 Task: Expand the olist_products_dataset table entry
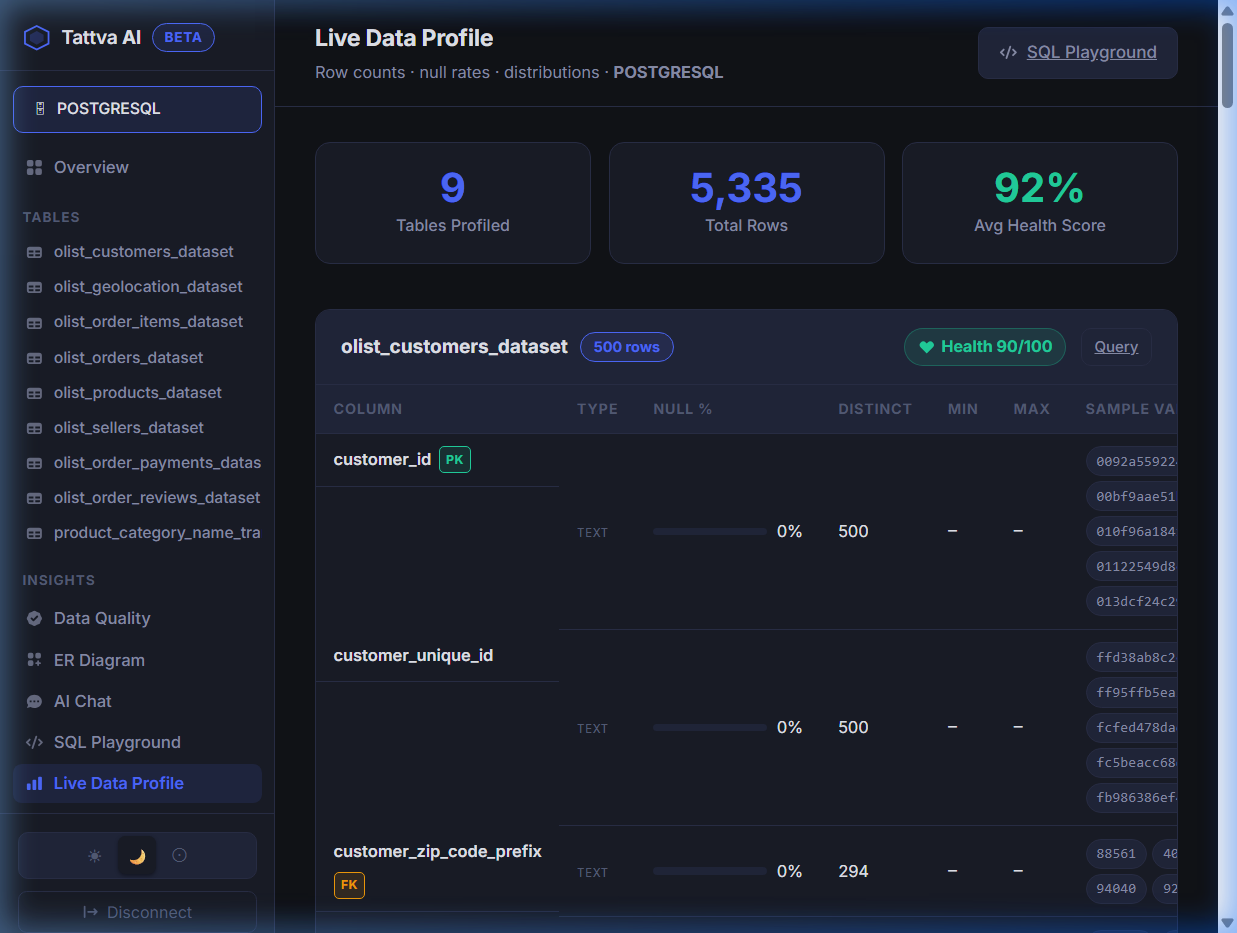(x=137, y=392)
